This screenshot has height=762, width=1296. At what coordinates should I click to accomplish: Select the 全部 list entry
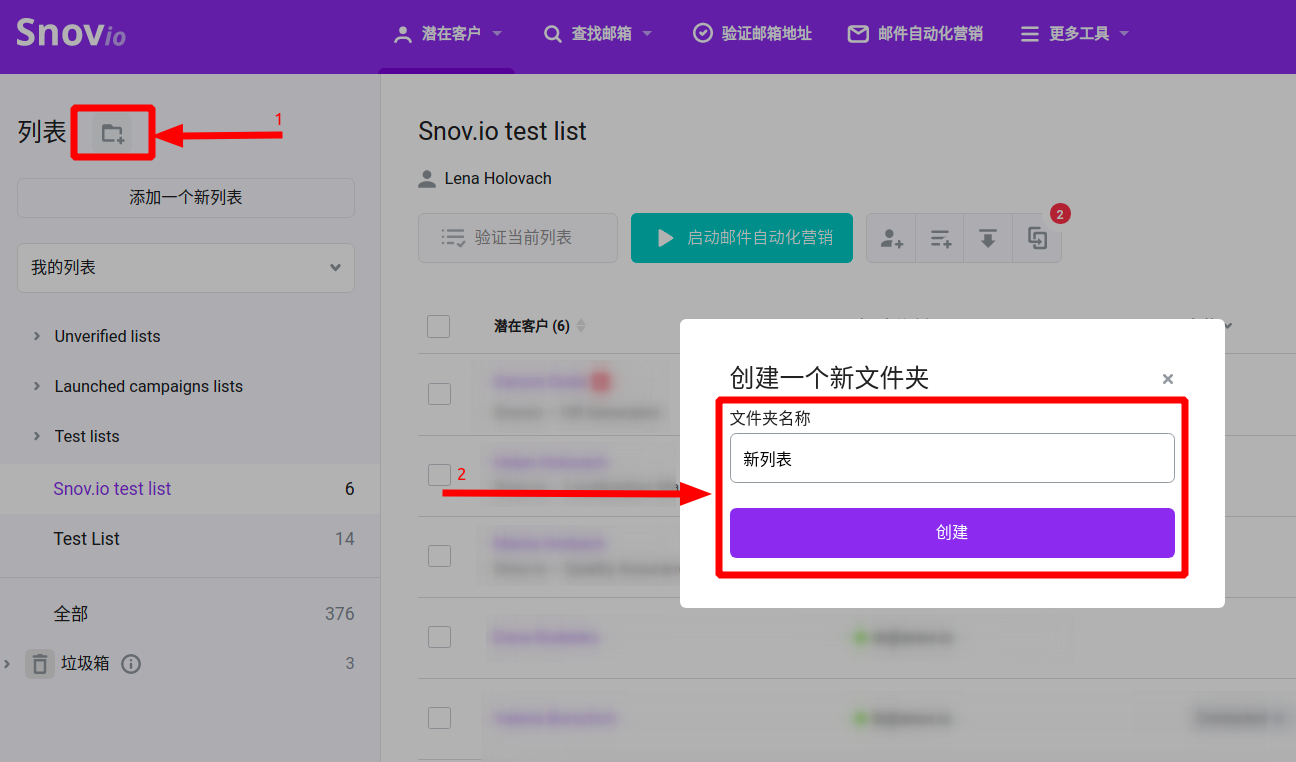pos(190,614)
